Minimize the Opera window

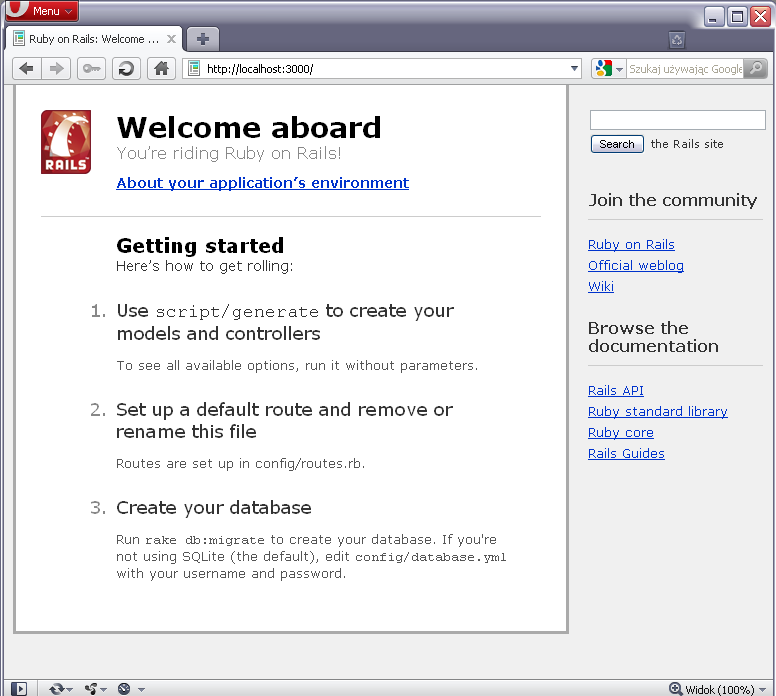coord(713,16)
